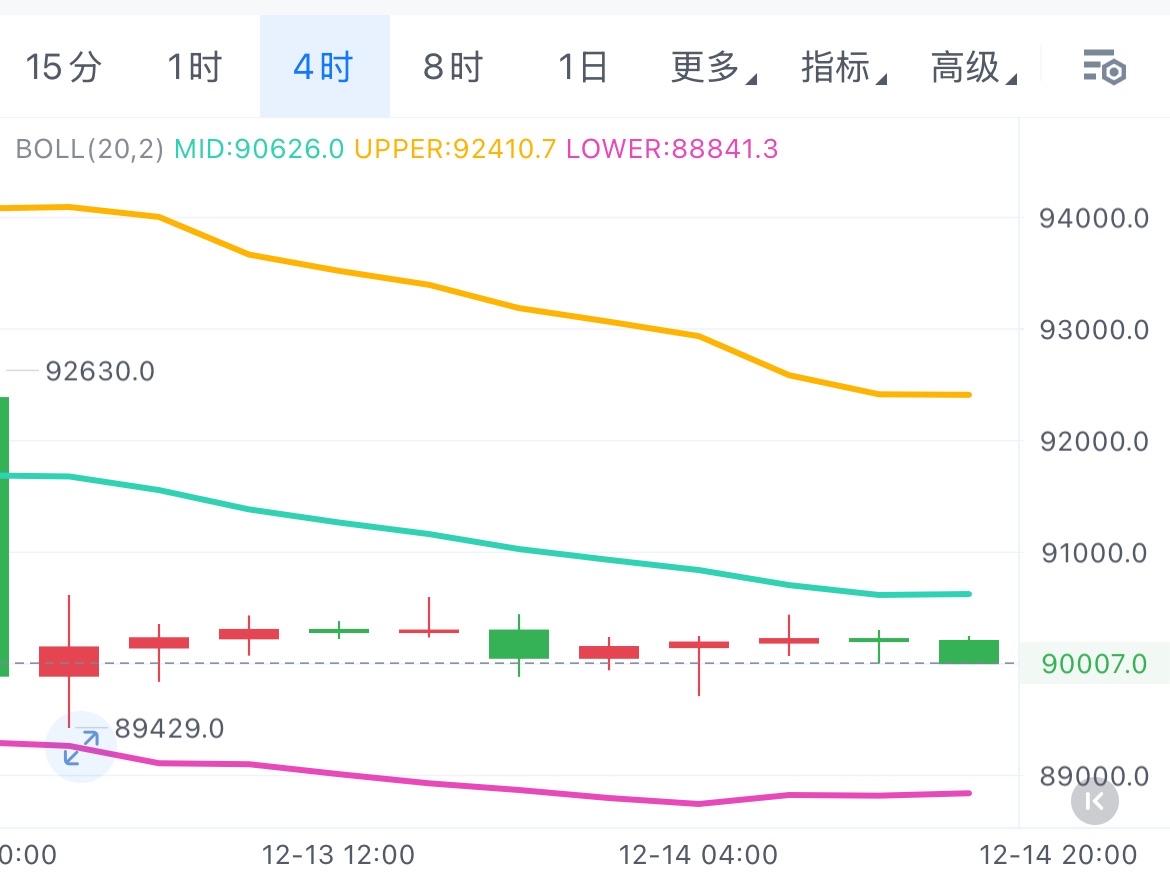The image size is (1170, 875).
Task: Select the 1时 timeframe tab
Action: [193, 68]
